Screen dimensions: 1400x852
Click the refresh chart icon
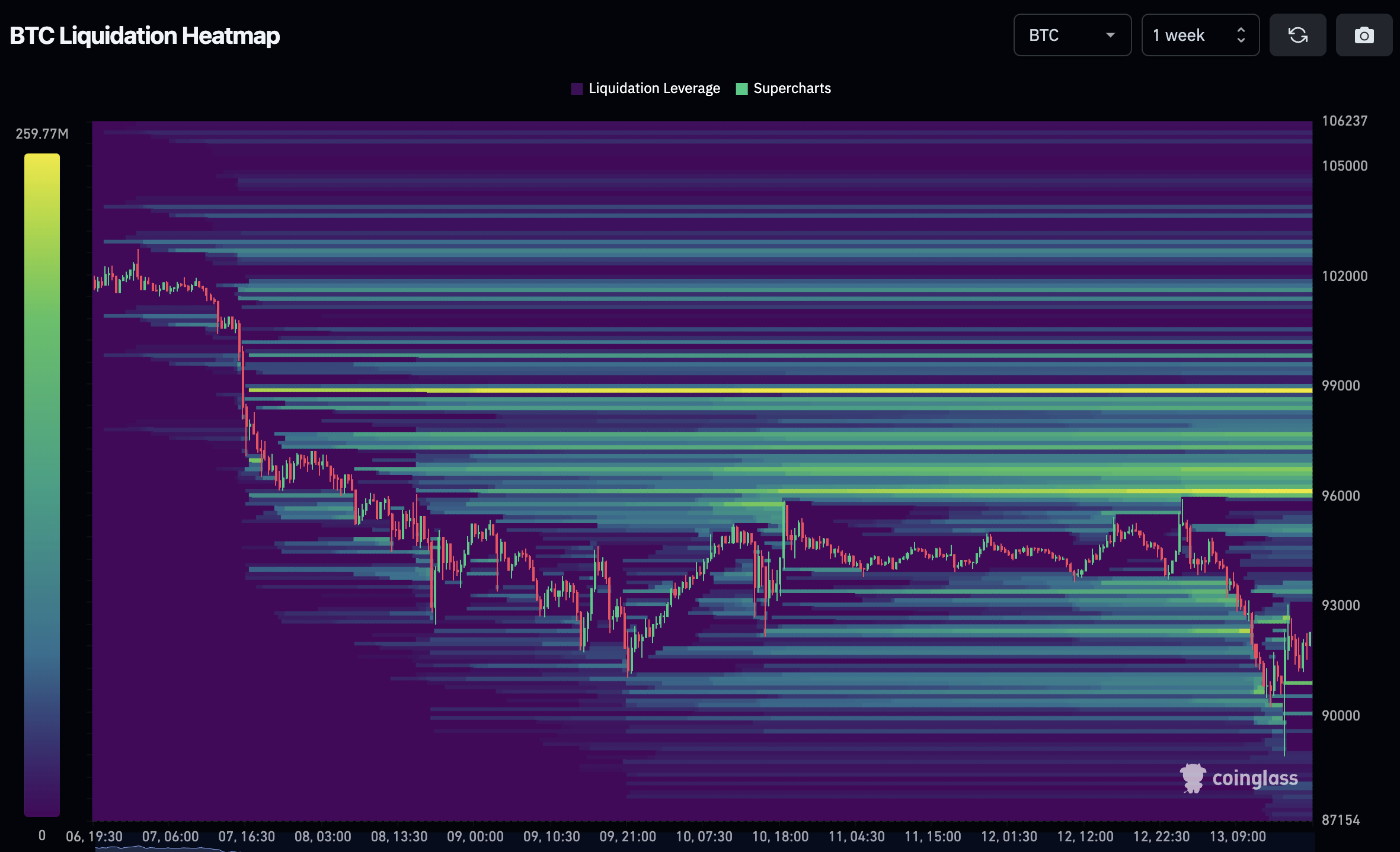pos(1297,36)
